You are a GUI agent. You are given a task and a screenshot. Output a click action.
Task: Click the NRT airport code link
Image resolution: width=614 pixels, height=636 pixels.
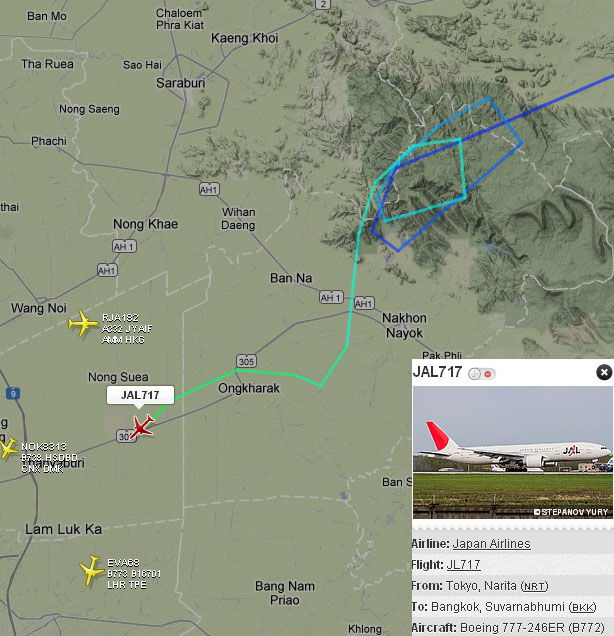535,586
